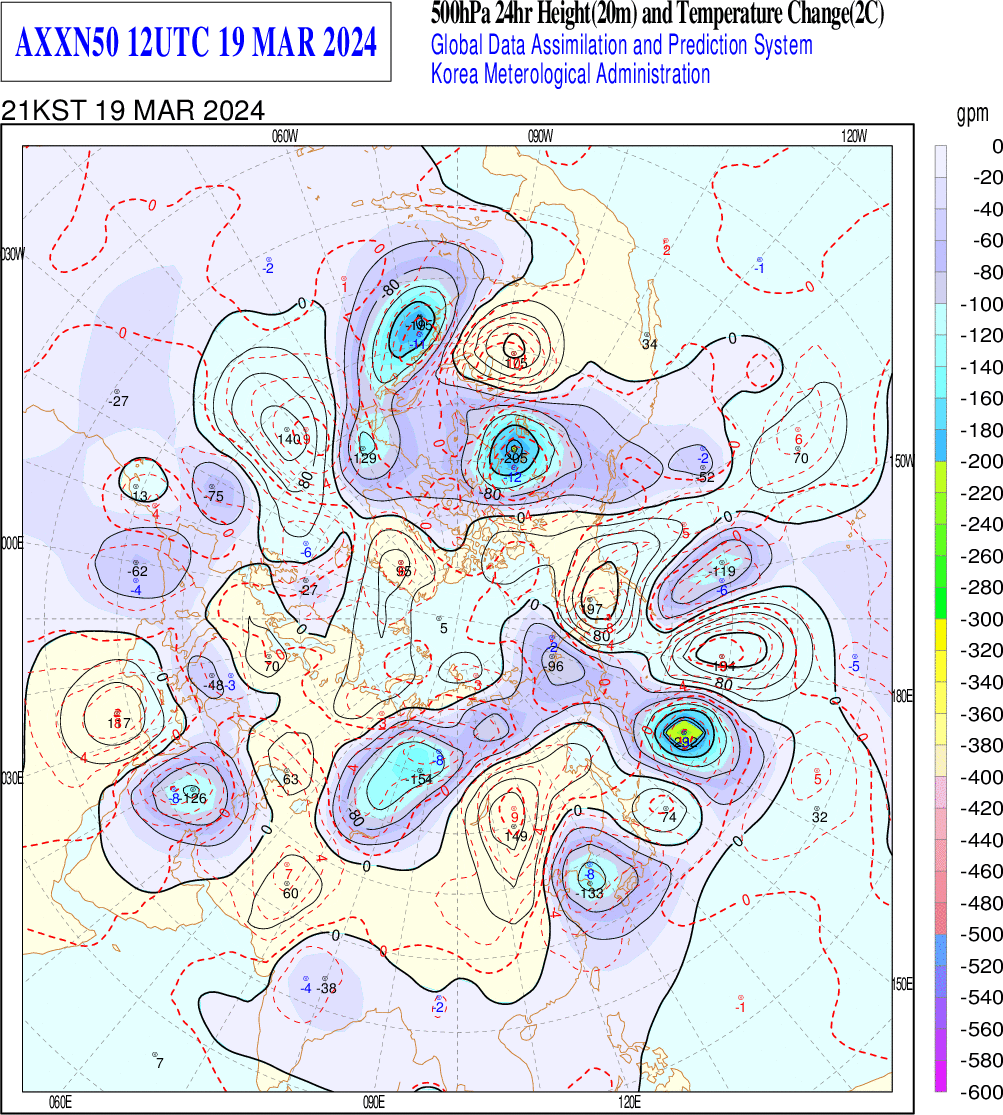Click Korea Meteorological Administration label

(x=571, y=74)
